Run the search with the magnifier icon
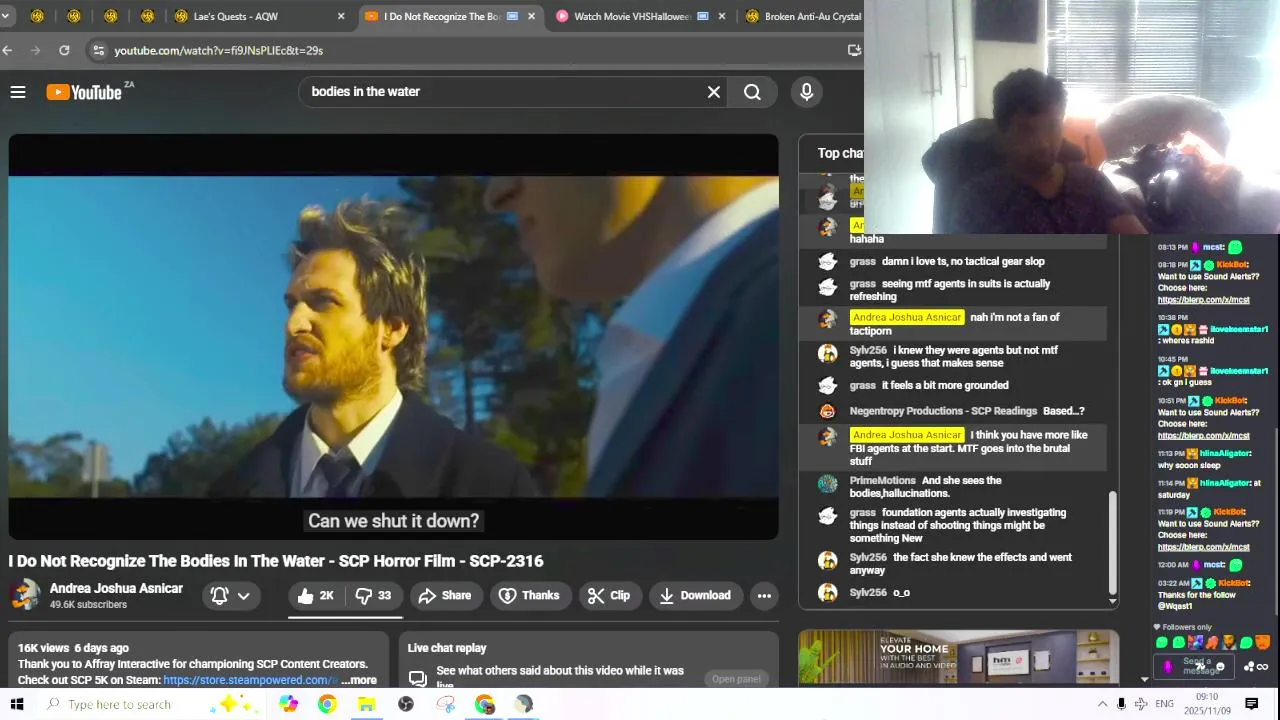 [752, 92]
